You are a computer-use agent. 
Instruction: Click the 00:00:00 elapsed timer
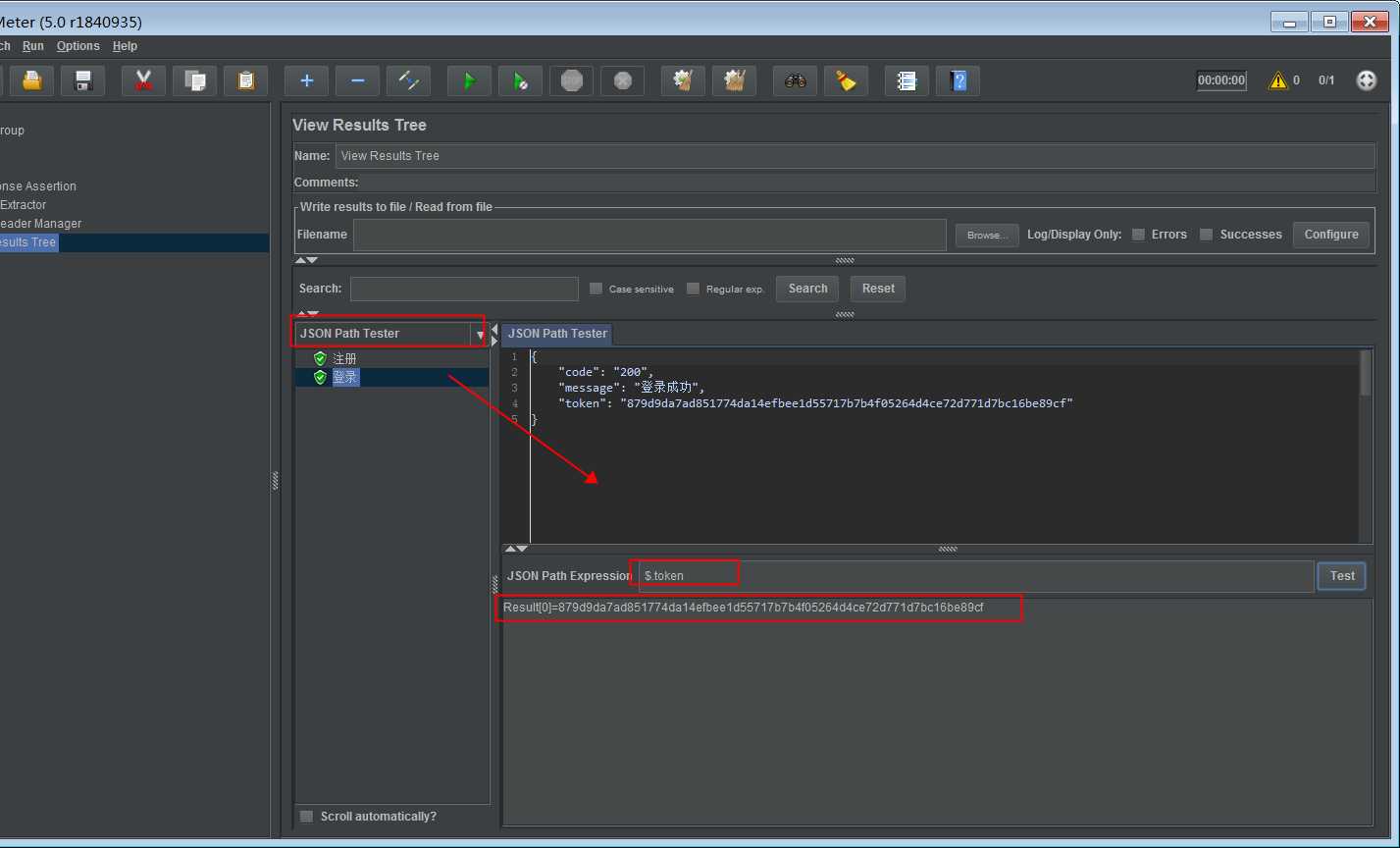1221,80
